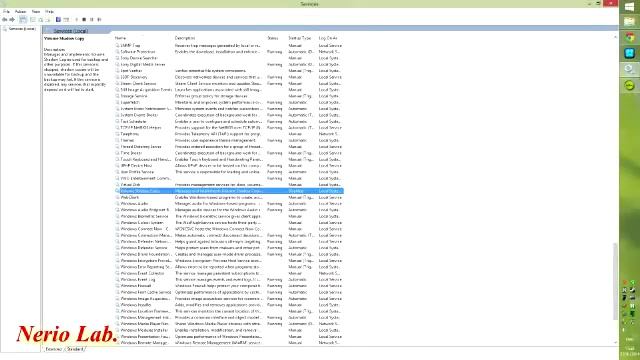Select the User Profile Service row
Screen dimensions: 640x360
coord(229,172)
